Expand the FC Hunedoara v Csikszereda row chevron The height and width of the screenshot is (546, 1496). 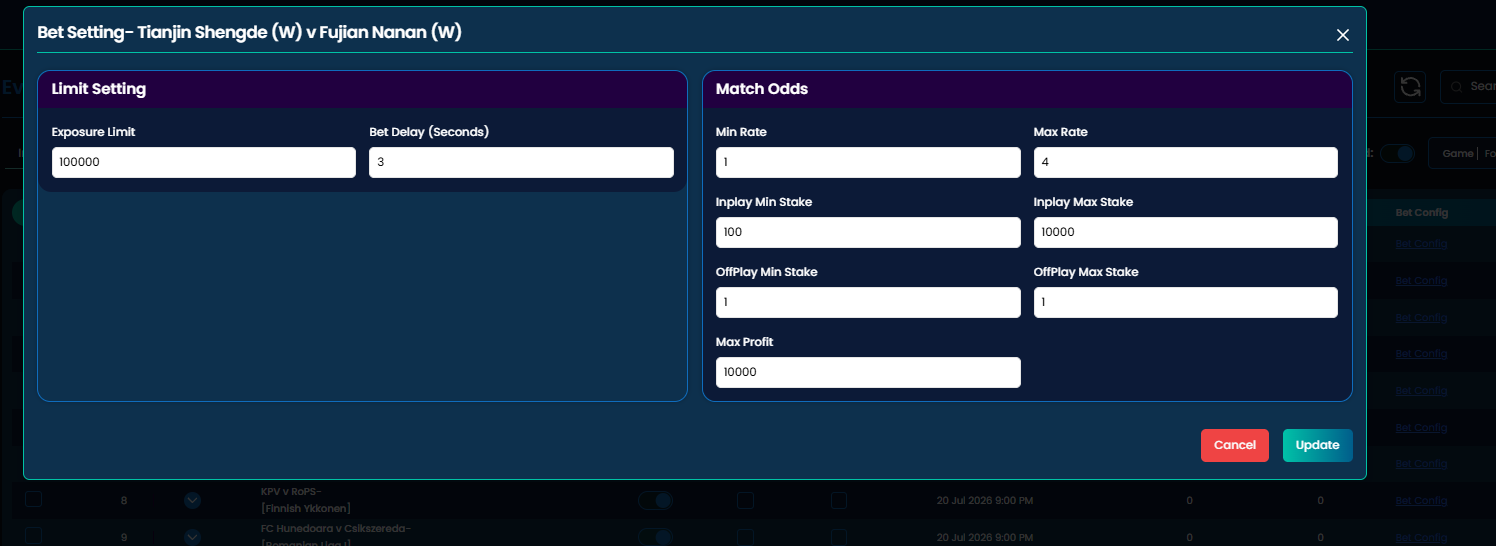[x=193, y=537]
